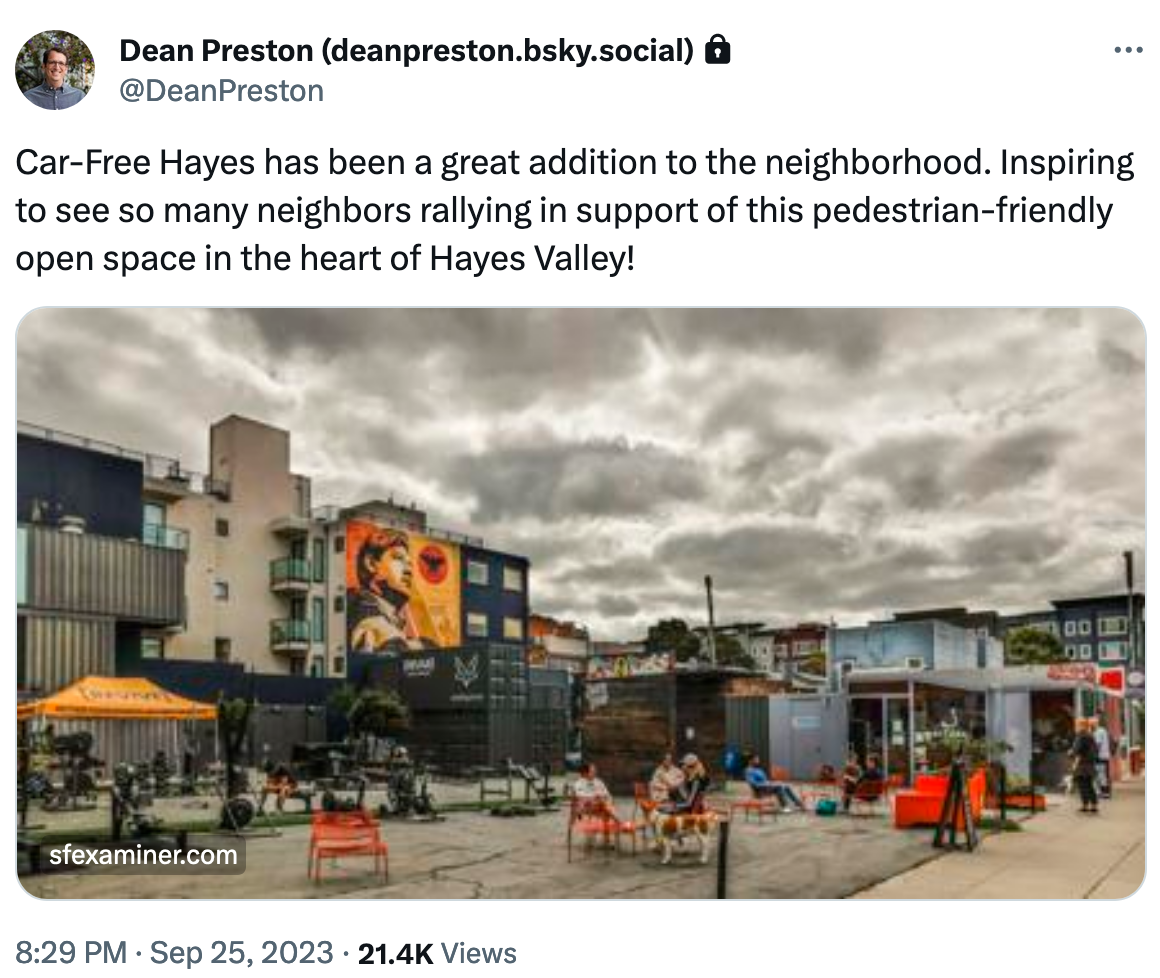Click the phrase Hayes Valley! in the tweet
Image resolution: width=1160 pixels, height=978 pixels.
tap(532, 259)
